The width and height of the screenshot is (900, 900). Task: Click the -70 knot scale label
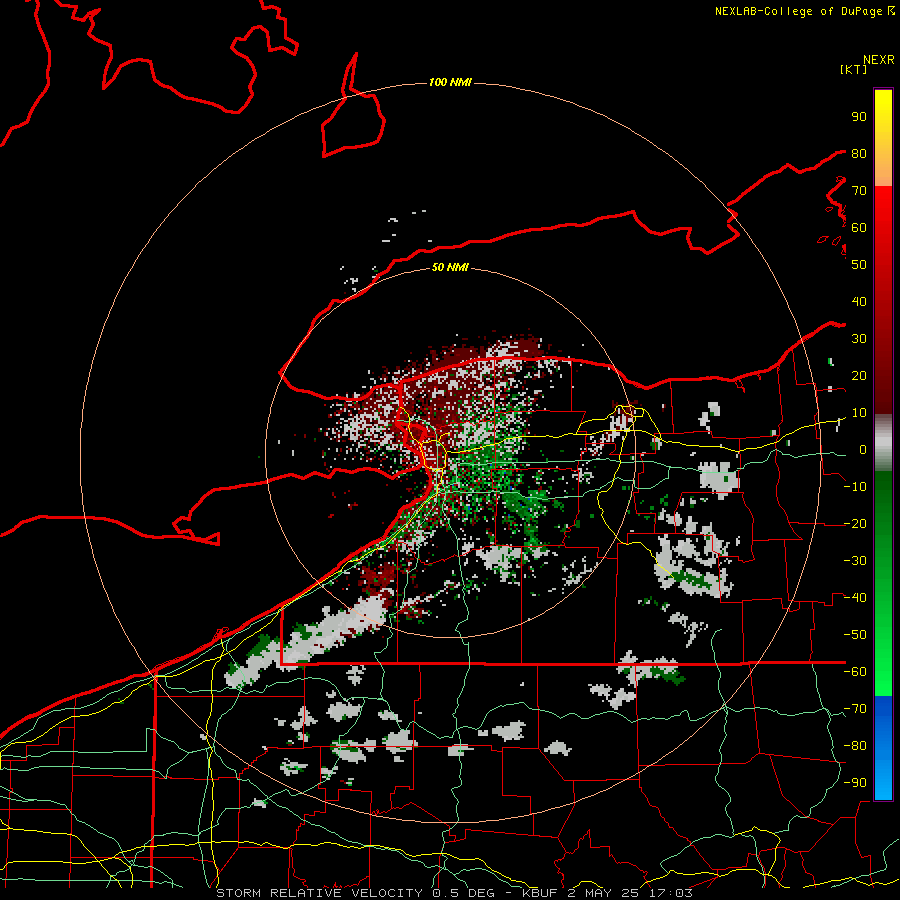tap(855, 709)
